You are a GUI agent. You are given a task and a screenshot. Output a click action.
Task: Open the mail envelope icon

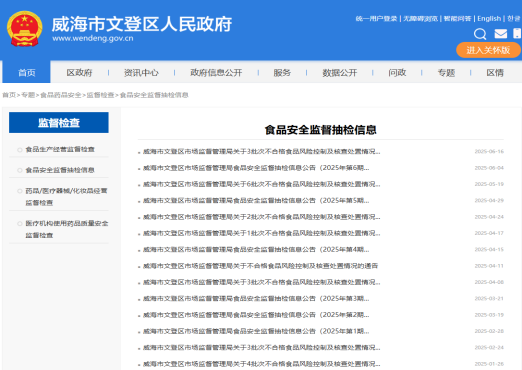500,34
